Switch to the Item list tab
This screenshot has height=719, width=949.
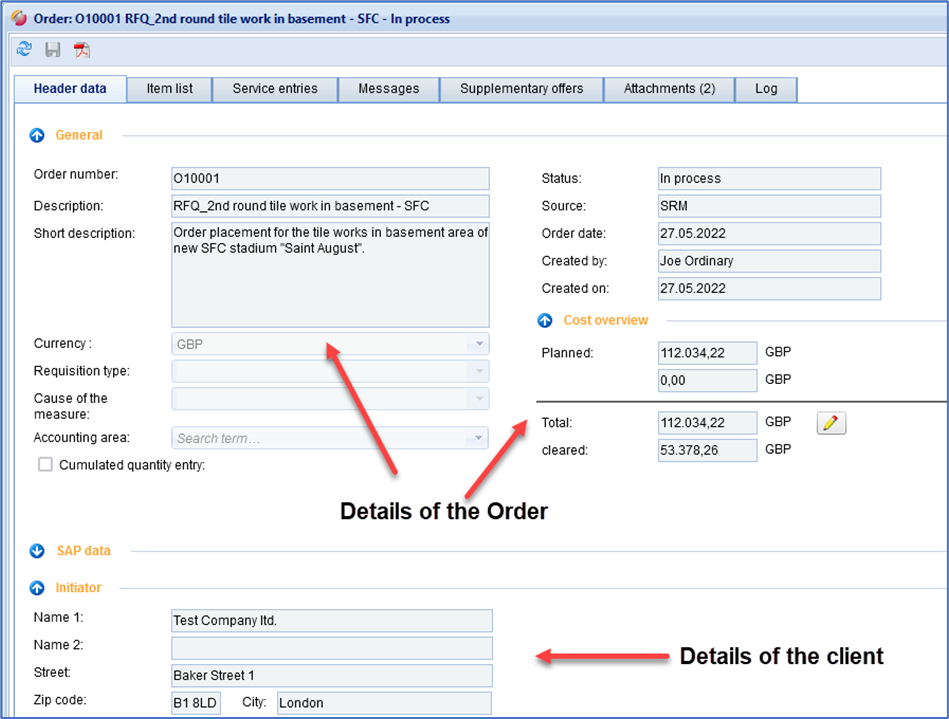[170, 89]
